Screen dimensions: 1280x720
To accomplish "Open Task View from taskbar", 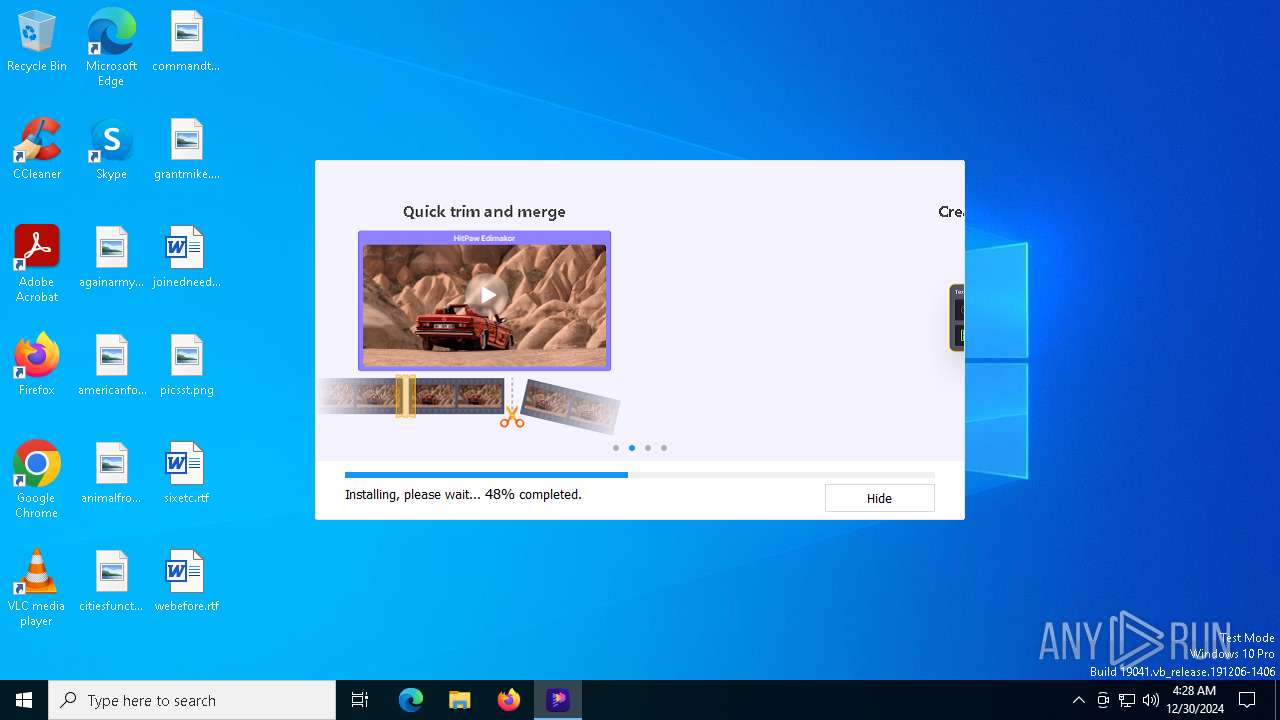I will 360,700.
